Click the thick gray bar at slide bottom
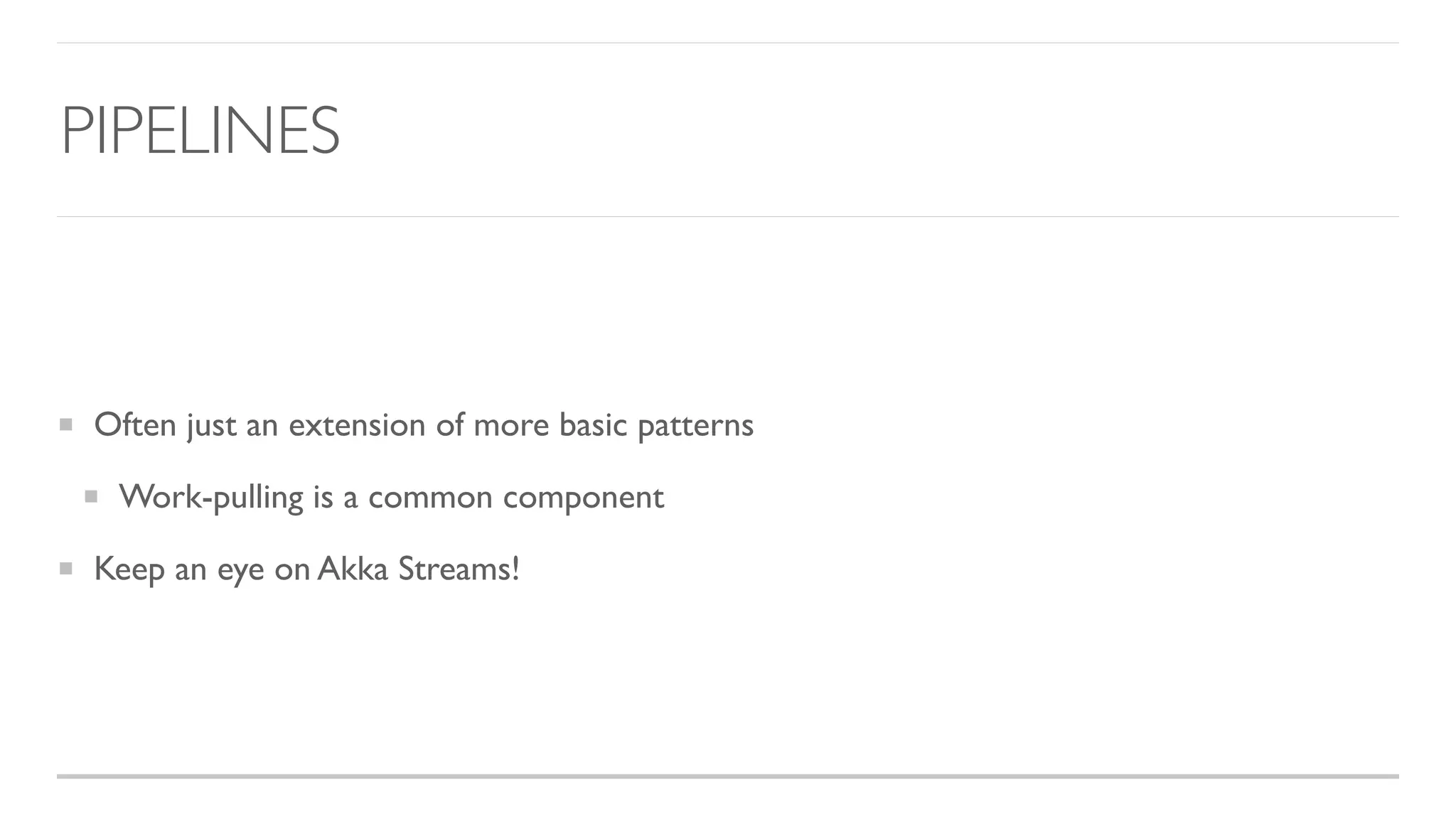 (728, 776)
